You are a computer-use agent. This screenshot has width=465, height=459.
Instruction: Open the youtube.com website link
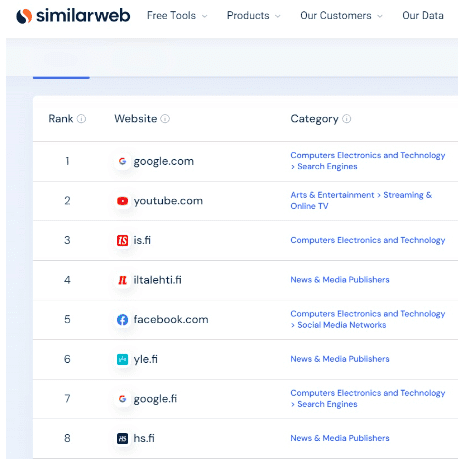[168, 201]
